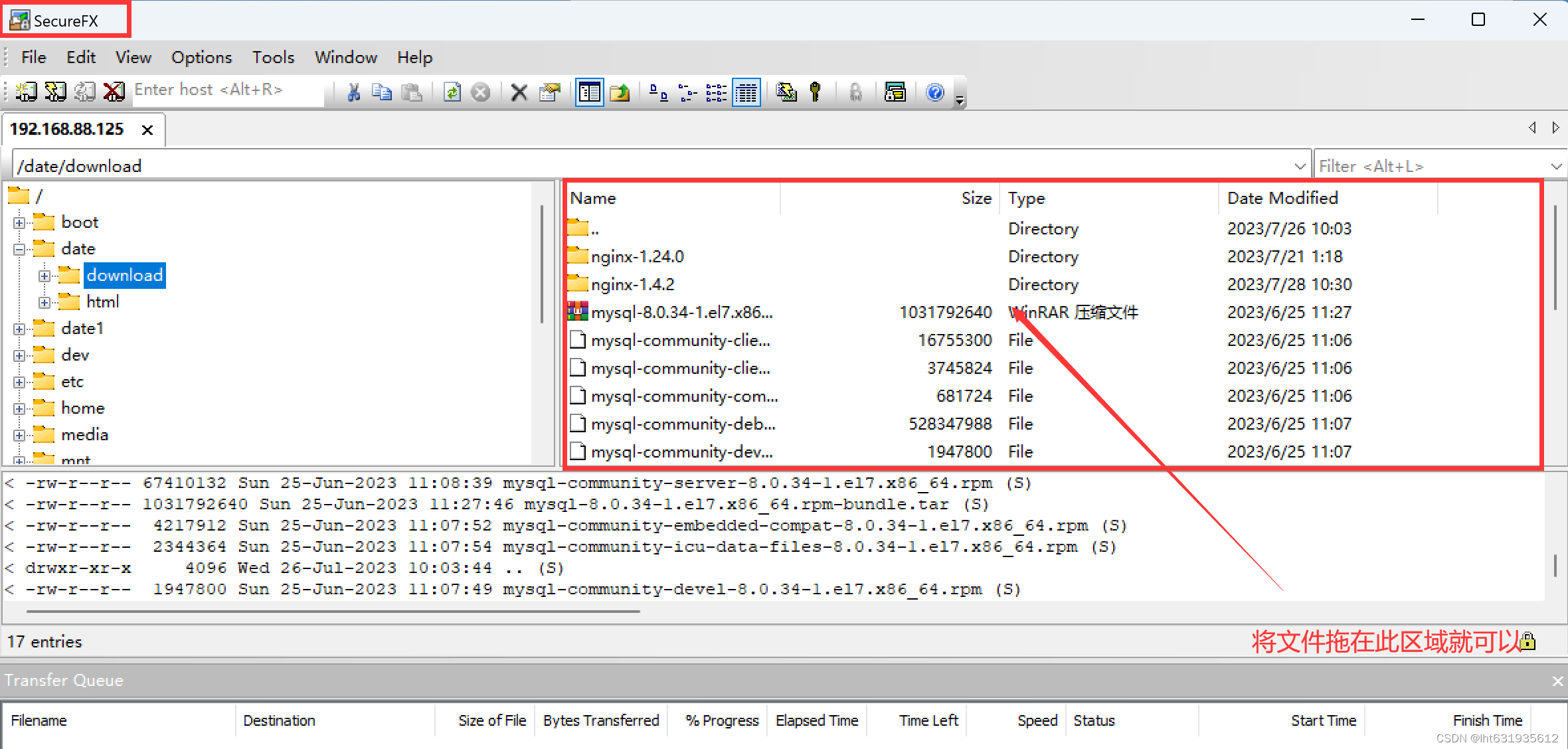Open the Public Key Assistant key icon
The image size is (1568, 749).
[816, 92]
